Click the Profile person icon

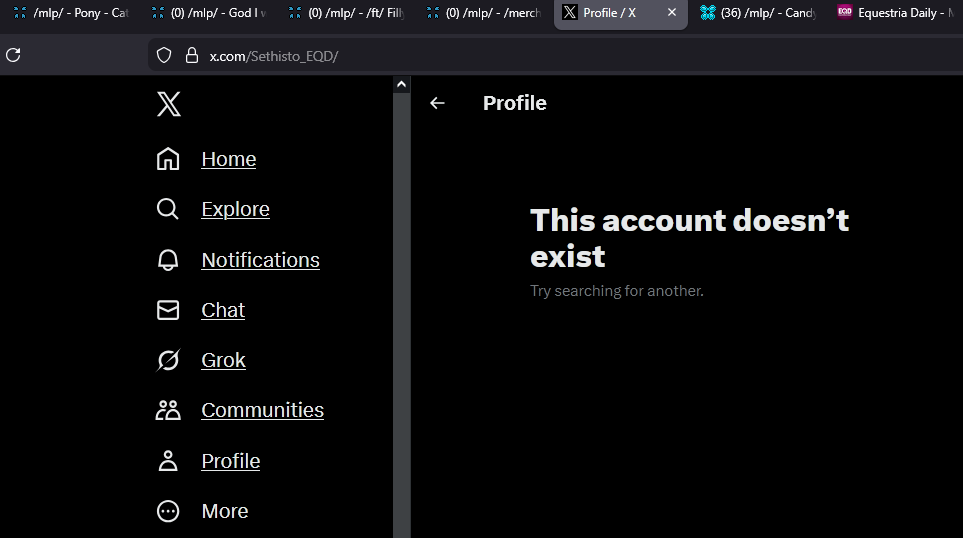point(168,461)
